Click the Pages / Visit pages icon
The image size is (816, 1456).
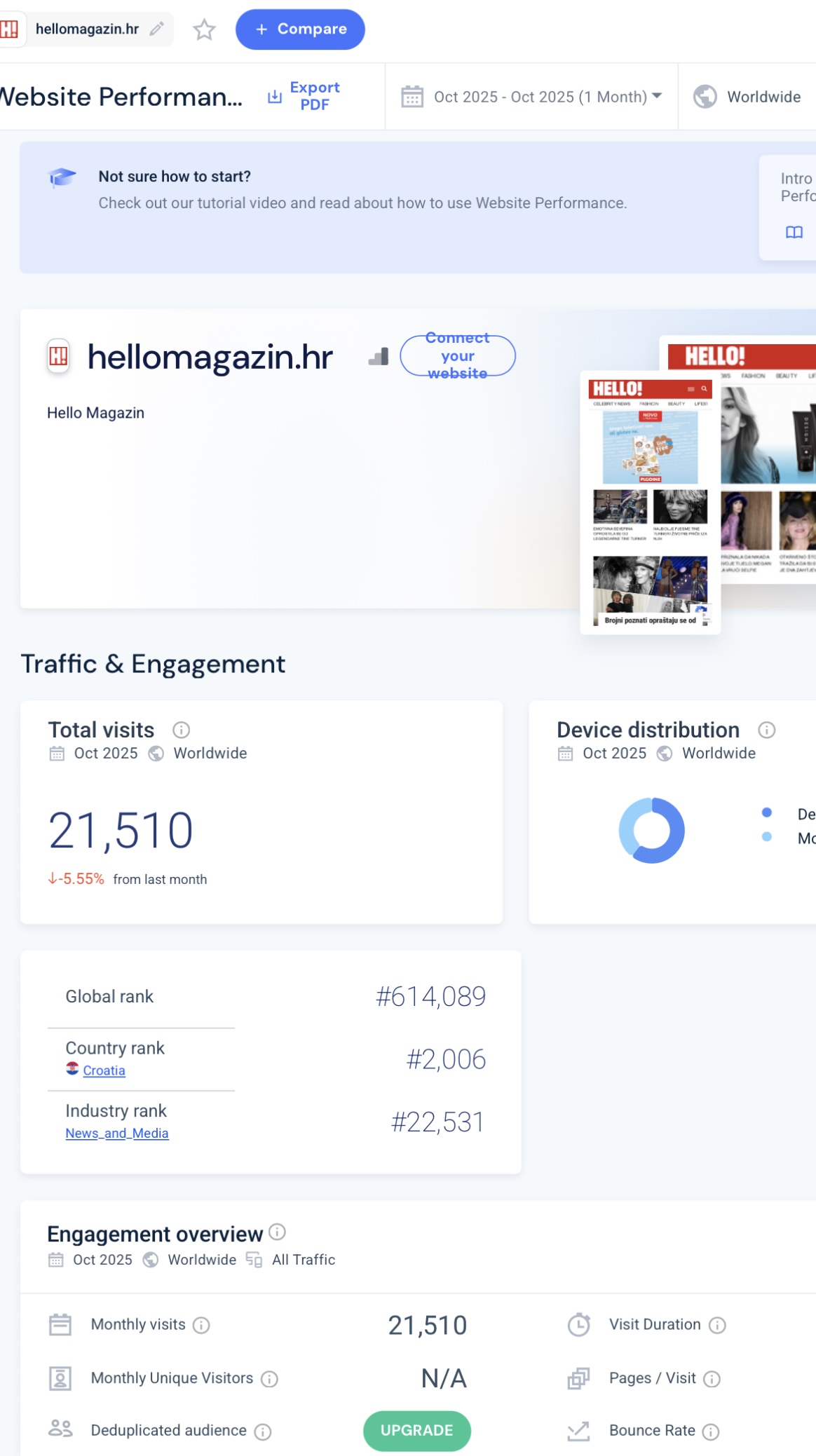point(579,1378)
